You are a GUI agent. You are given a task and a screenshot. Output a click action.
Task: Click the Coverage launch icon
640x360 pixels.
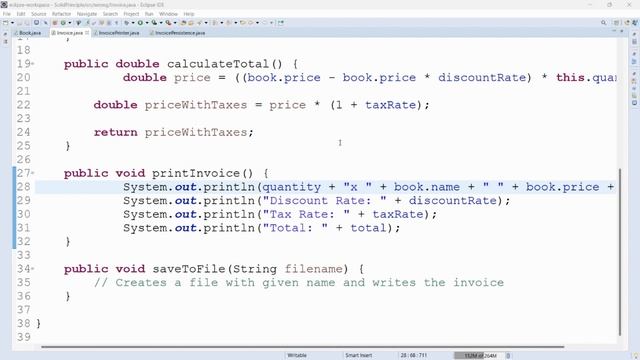tap(154, 23)
